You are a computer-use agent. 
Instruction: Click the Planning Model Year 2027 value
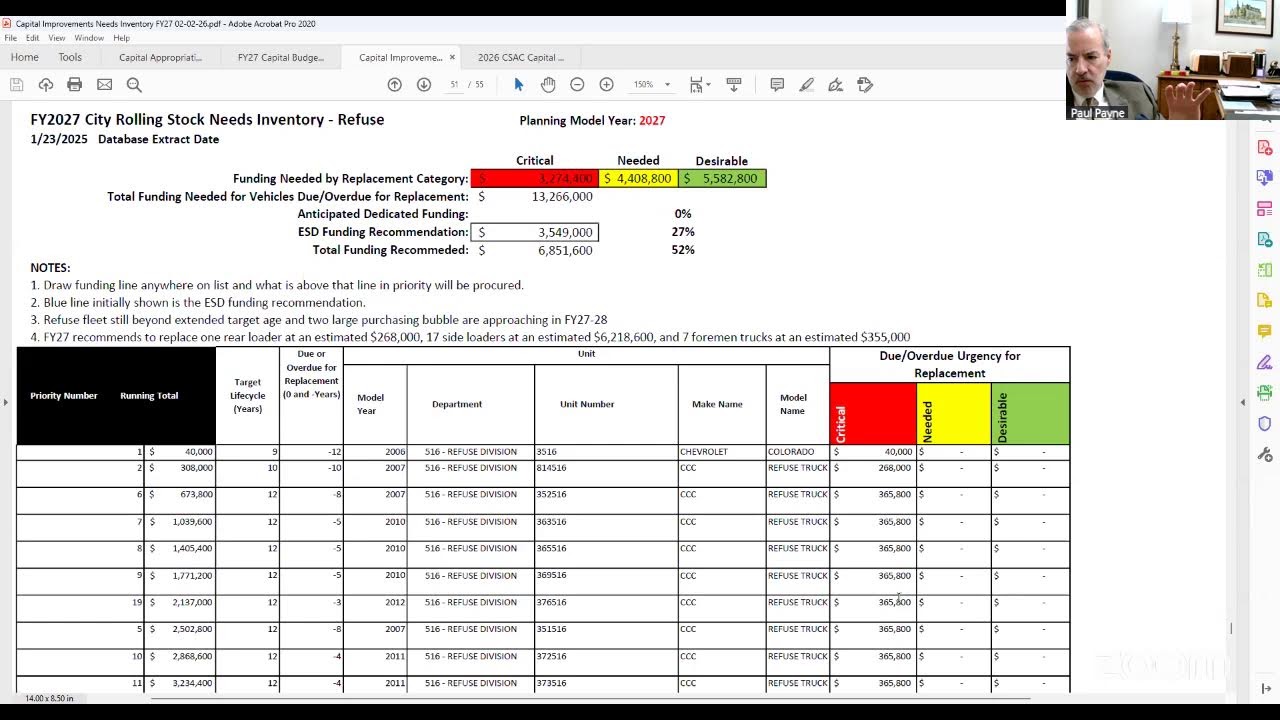point(652,121)
